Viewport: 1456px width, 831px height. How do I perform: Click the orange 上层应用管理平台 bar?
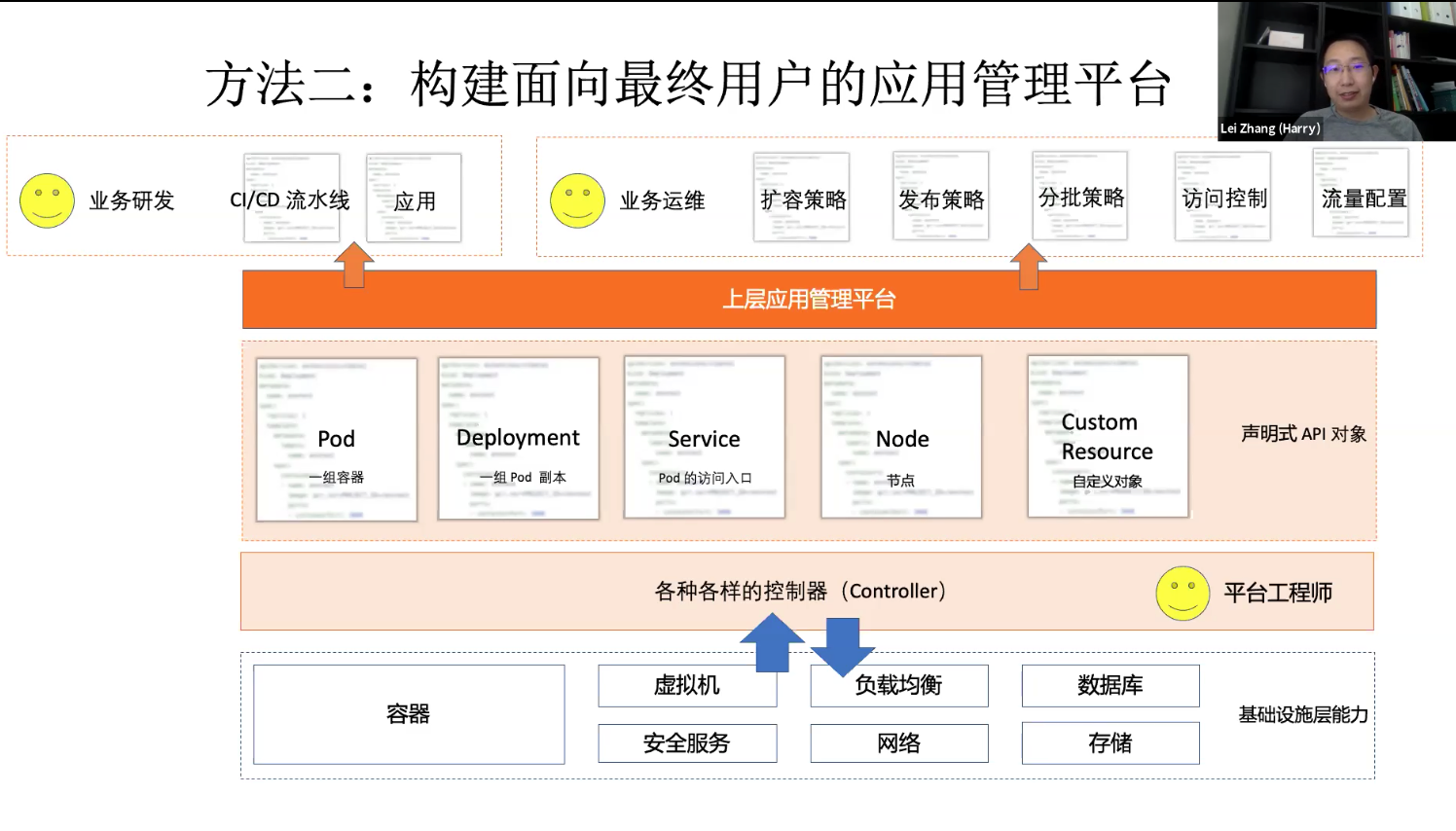pos(809,300)
